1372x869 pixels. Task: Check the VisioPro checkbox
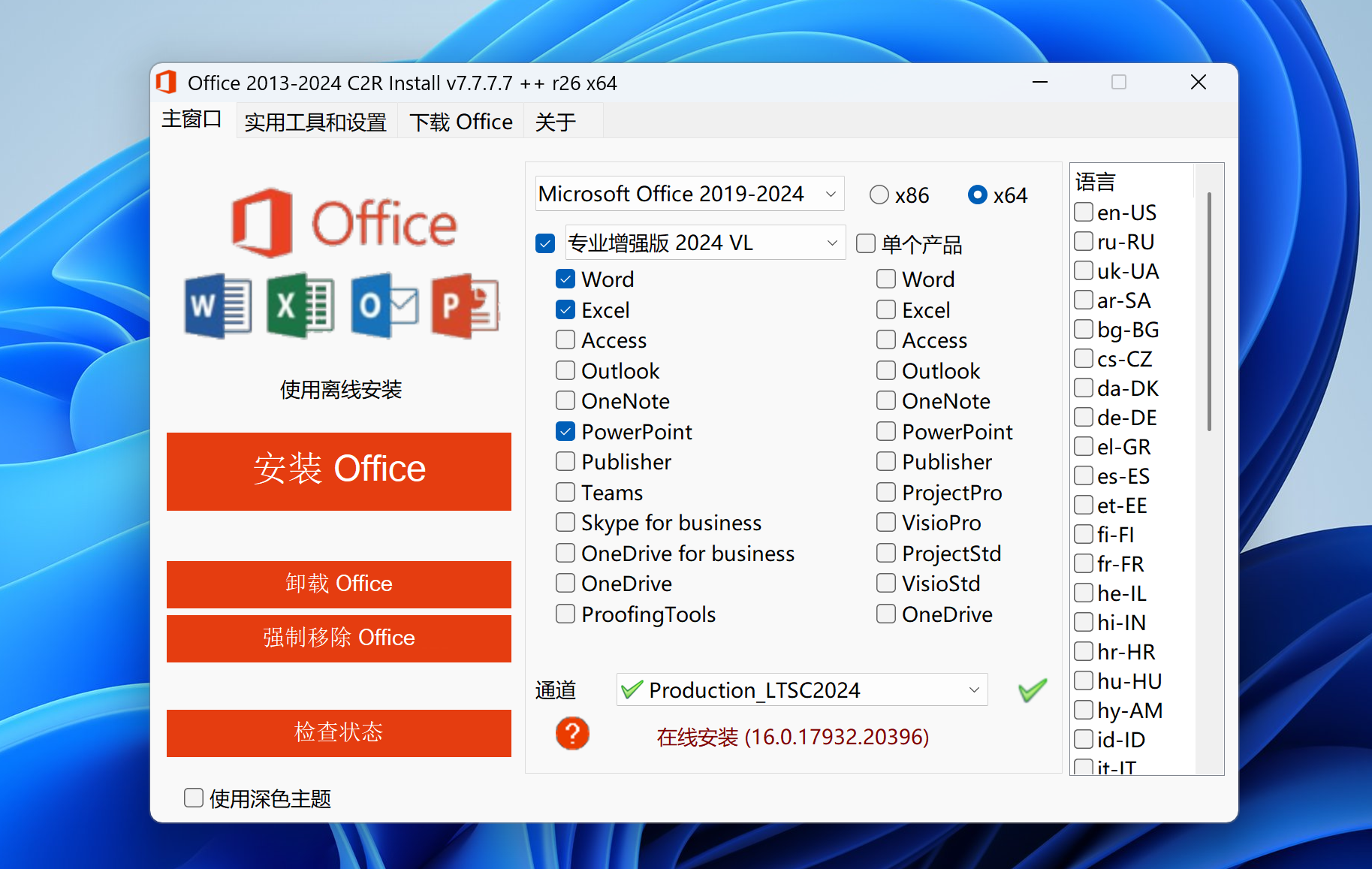(886, 522)
